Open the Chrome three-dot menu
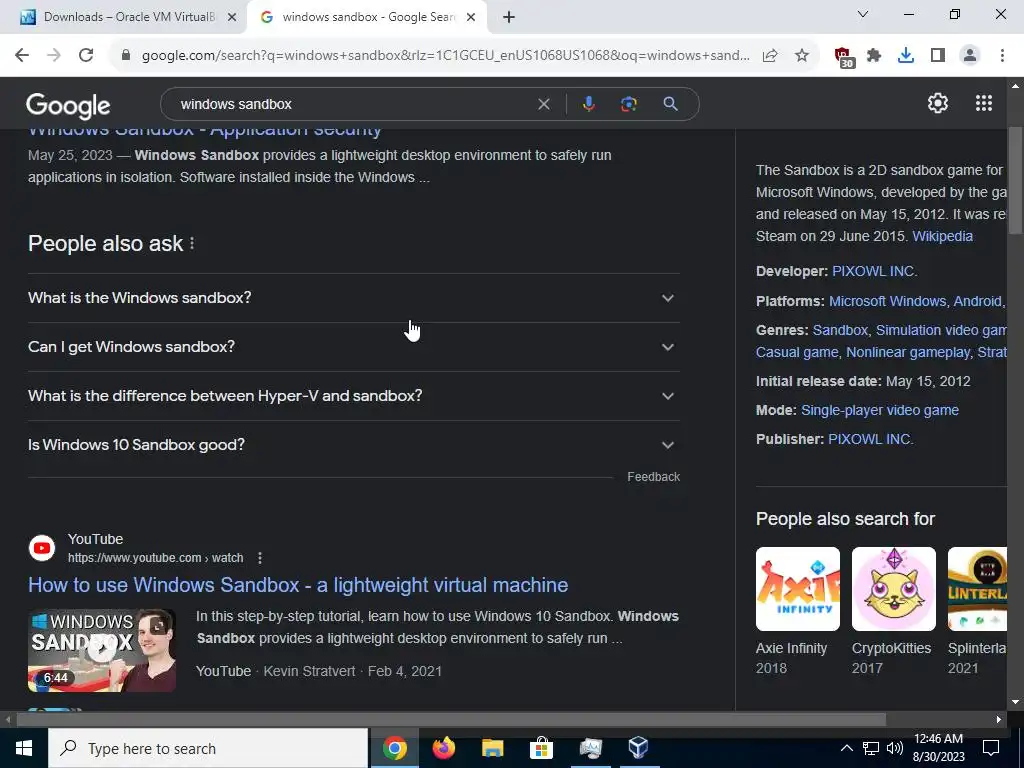This screenshot has height=768, width=1024. (1002, 56)
